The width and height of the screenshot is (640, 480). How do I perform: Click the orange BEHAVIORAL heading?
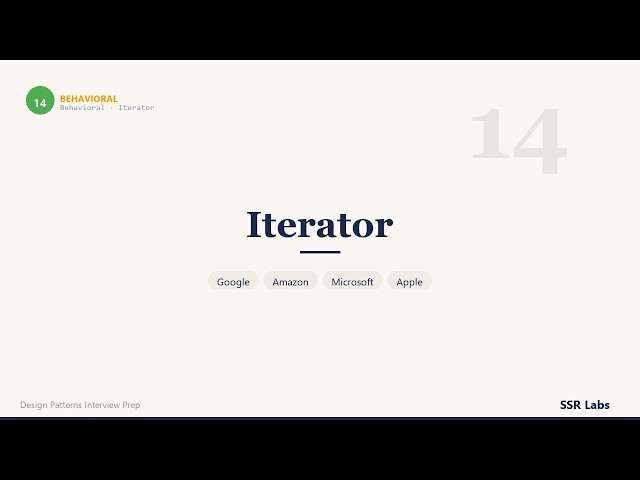pyautogui.click(x=89, y=98)
